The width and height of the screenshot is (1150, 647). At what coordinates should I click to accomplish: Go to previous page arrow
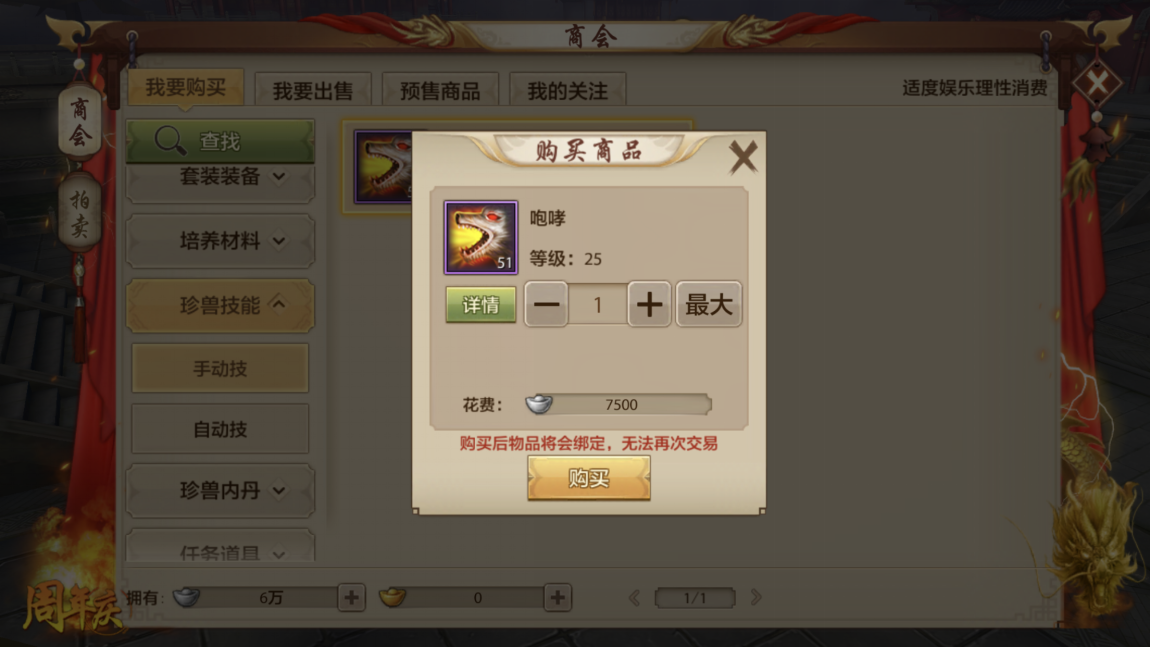point(634,597)
